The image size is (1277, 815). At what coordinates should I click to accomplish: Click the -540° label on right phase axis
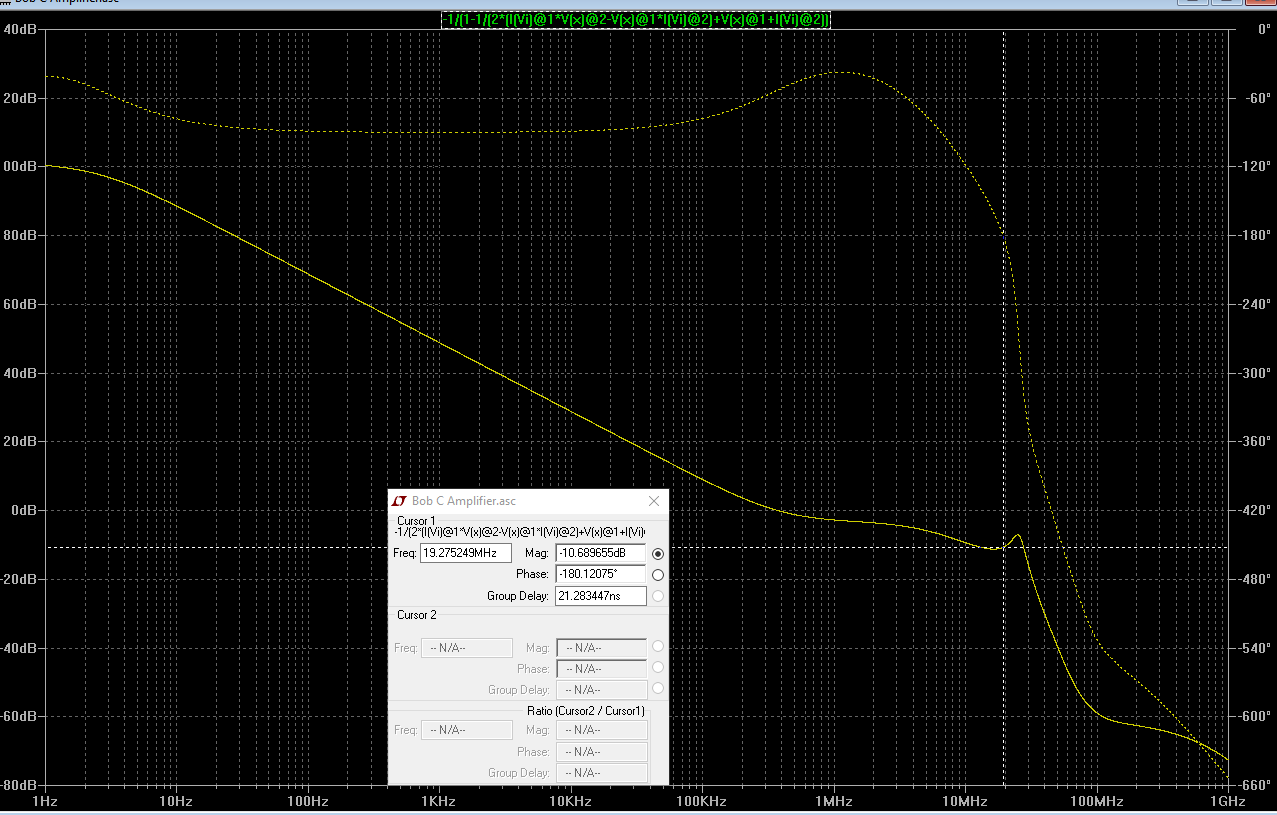tap(1255, 648)
